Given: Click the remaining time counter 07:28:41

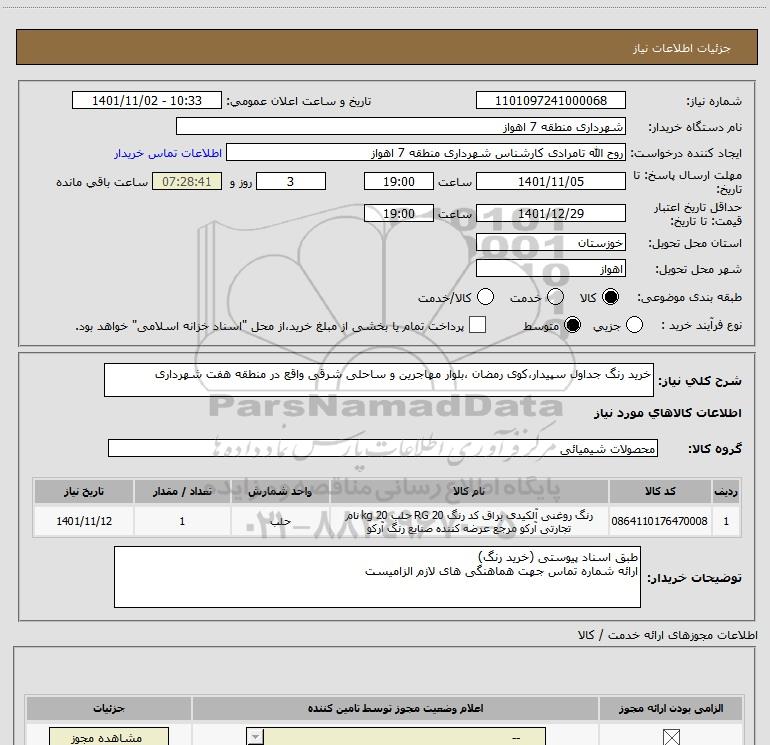Looking at the screenshot, I should click(x=187, y=182).
